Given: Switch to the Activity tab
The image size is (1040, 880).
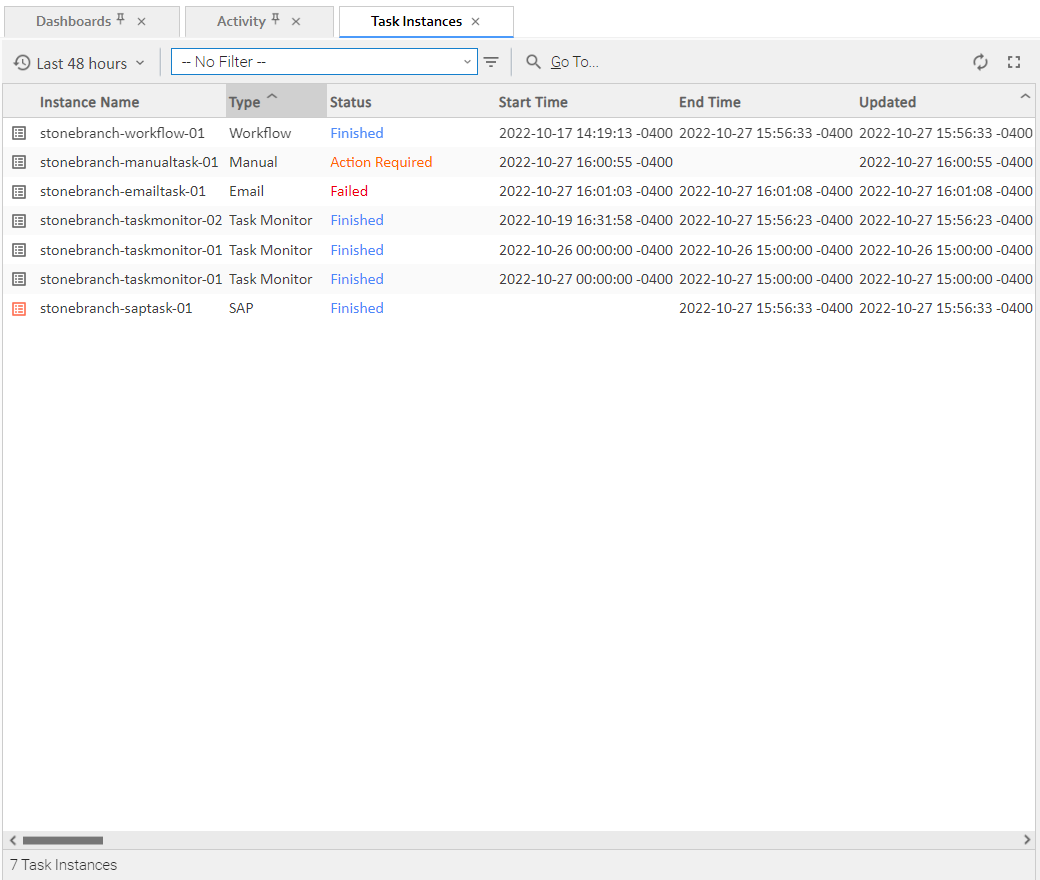Looking at the screenshot, I should [241, 21].
